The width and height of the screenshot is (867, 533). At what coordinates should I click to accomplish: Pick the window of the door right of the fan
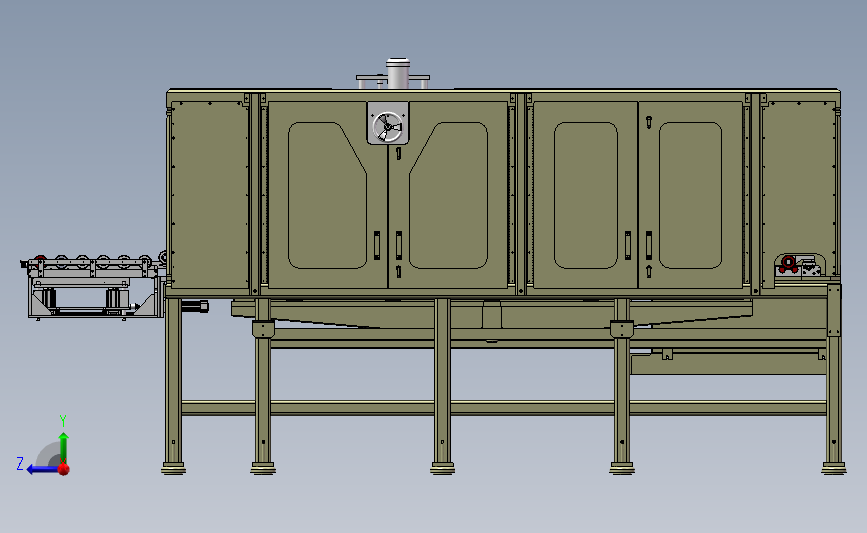pyautogui.click(x=448, y=195)
